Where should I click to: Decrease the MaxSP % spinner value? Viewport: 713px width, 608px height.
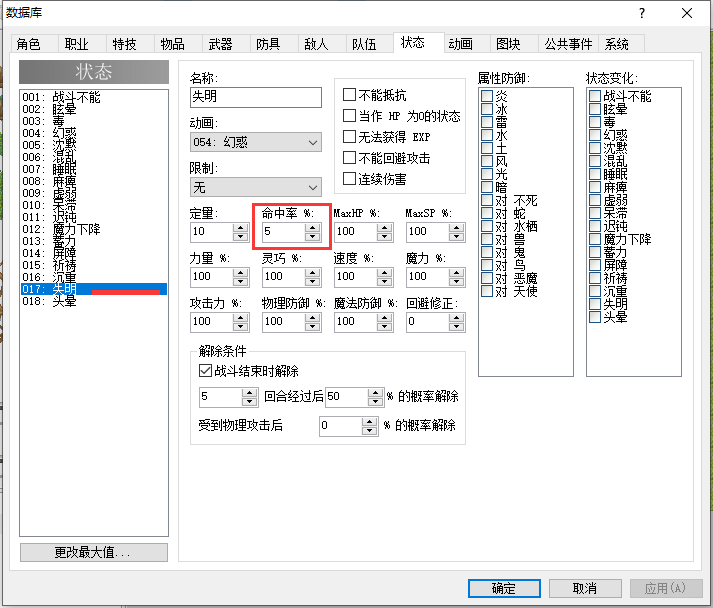pos(456,236)
